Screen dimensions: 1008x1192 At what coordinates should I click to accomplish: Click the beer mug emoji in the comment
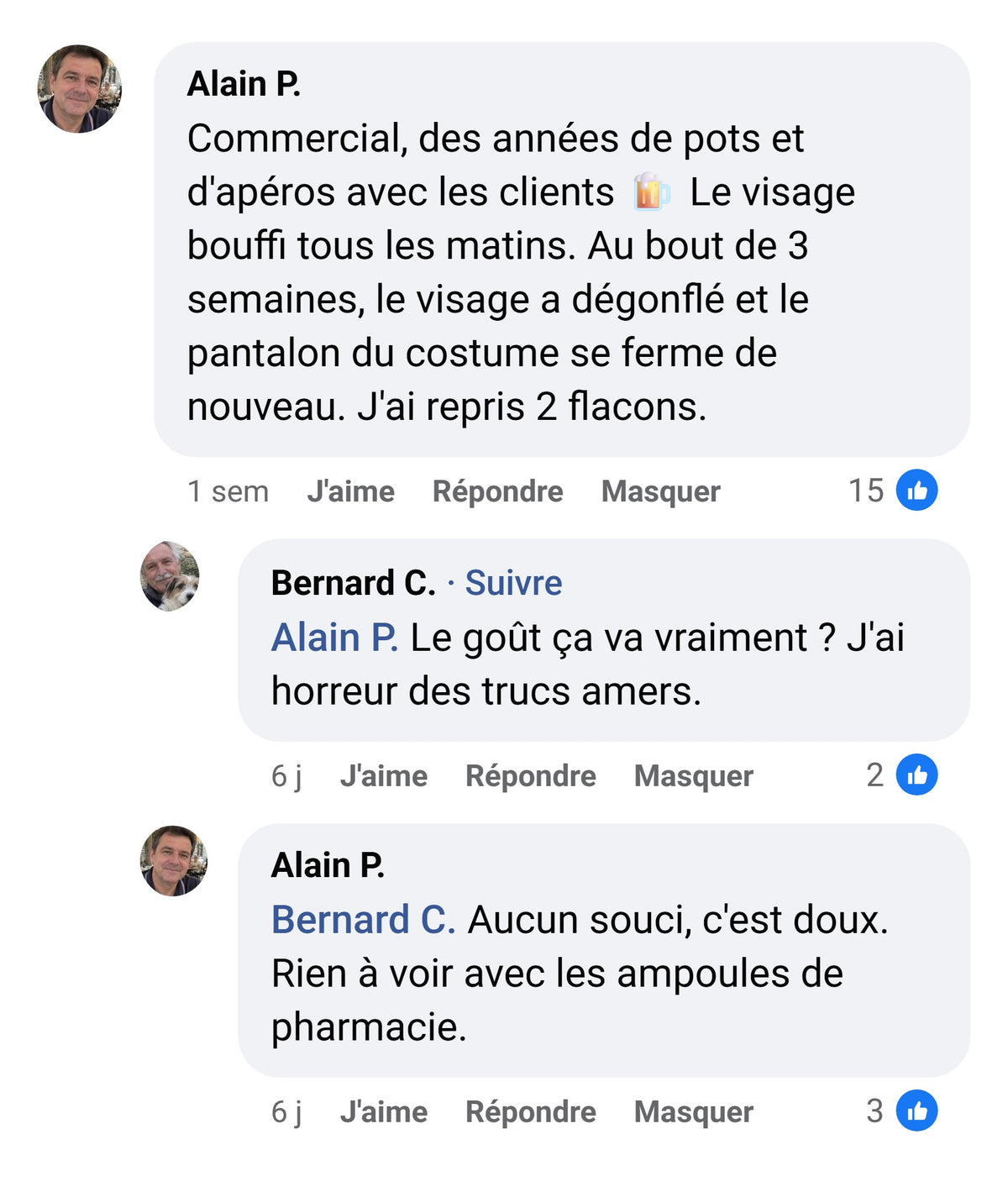click(x=652, y=192)
